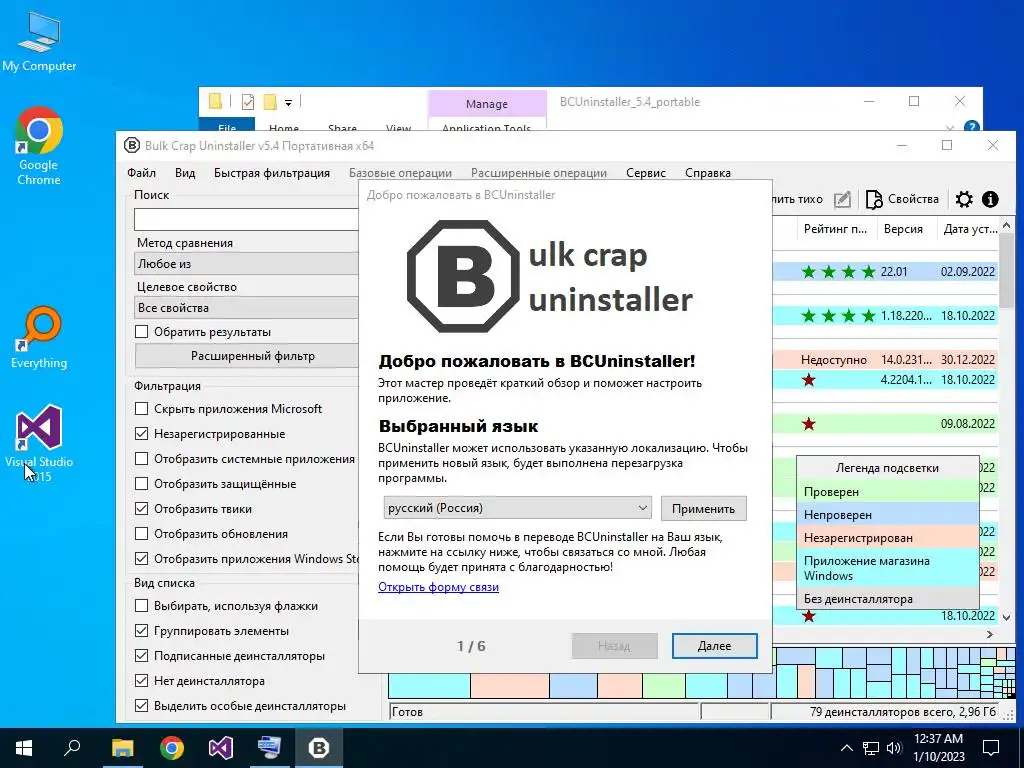Open Целевое свойство dropdown Все свойства
The height and width of the screenshot is (768, 1024).
[x=246, y=308]
